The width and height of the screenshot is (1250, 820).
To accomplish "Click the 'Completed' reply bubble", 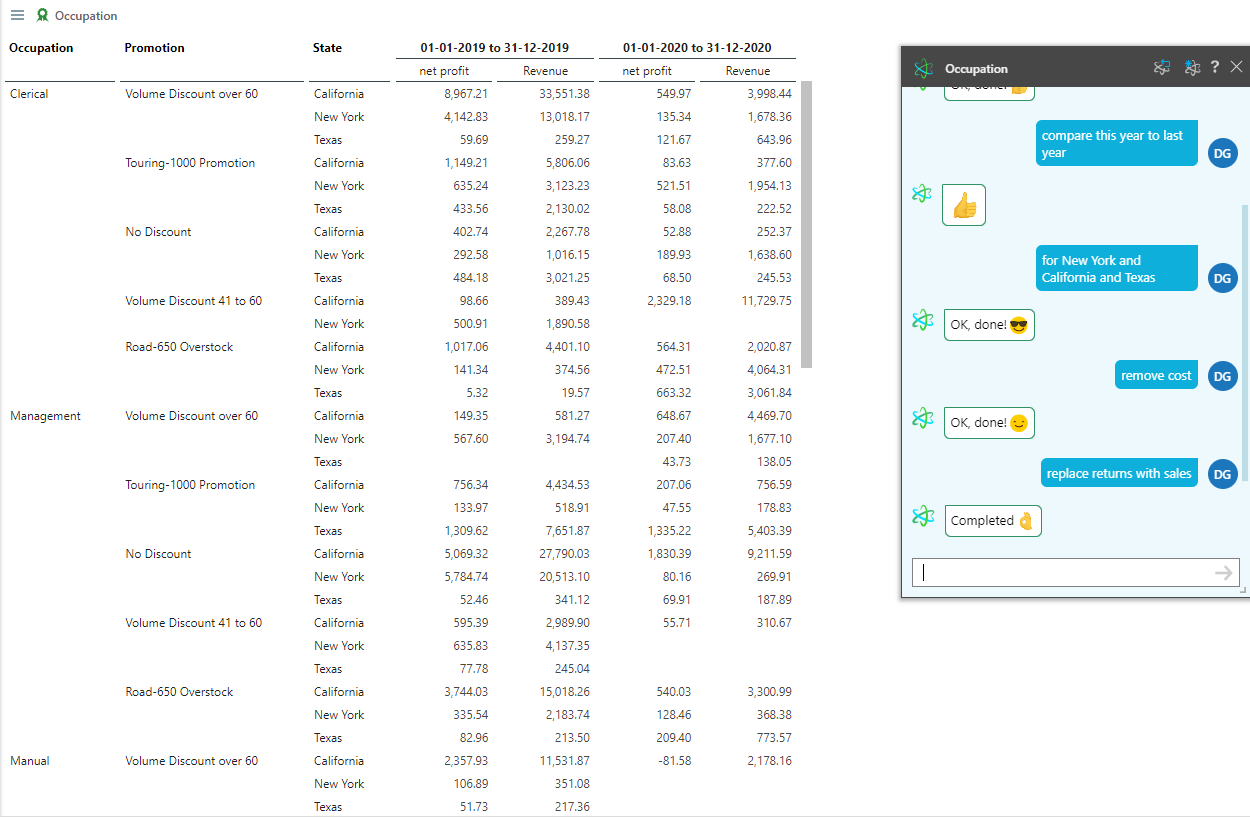I will coord(993,520).
